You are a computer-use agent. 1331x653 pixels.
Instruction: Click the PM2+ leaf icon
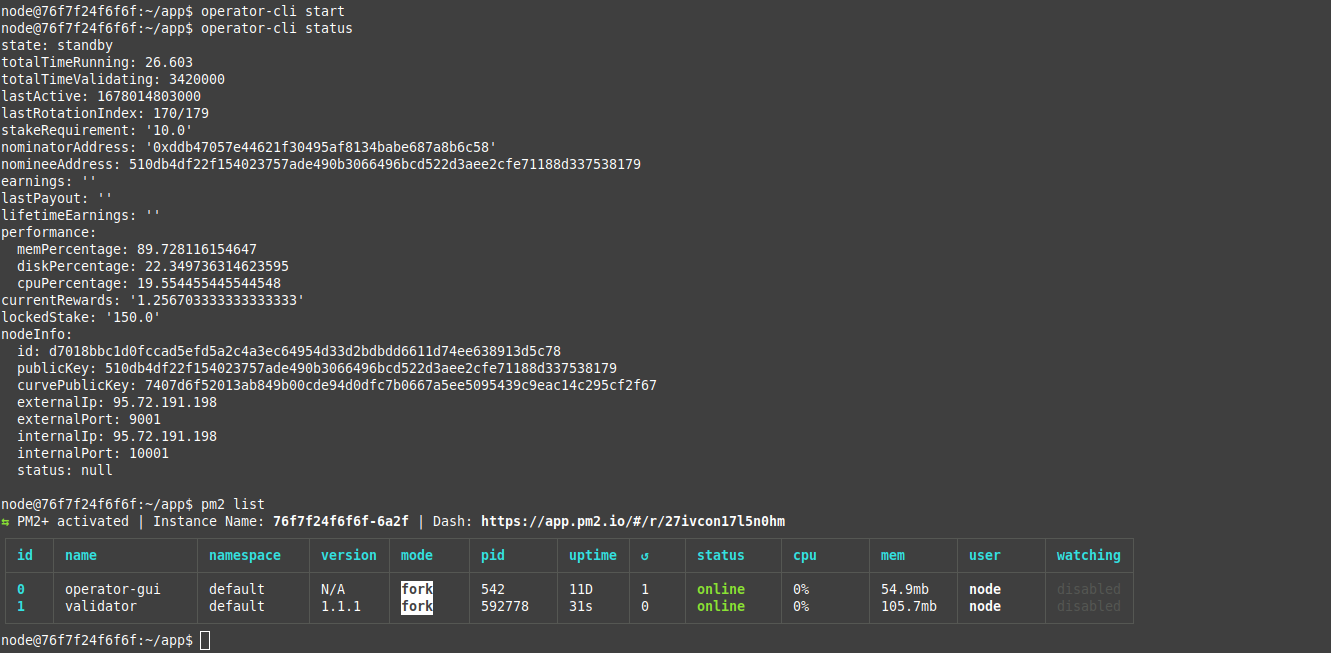pyautogui.click(x=8, y=521)
